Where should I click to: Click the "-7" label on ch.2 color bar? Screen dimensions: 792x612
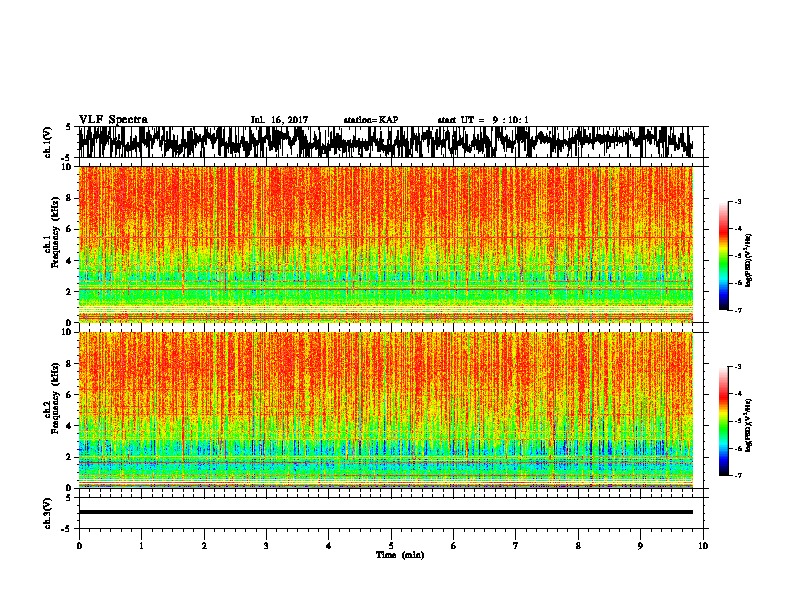click(738, 475)
